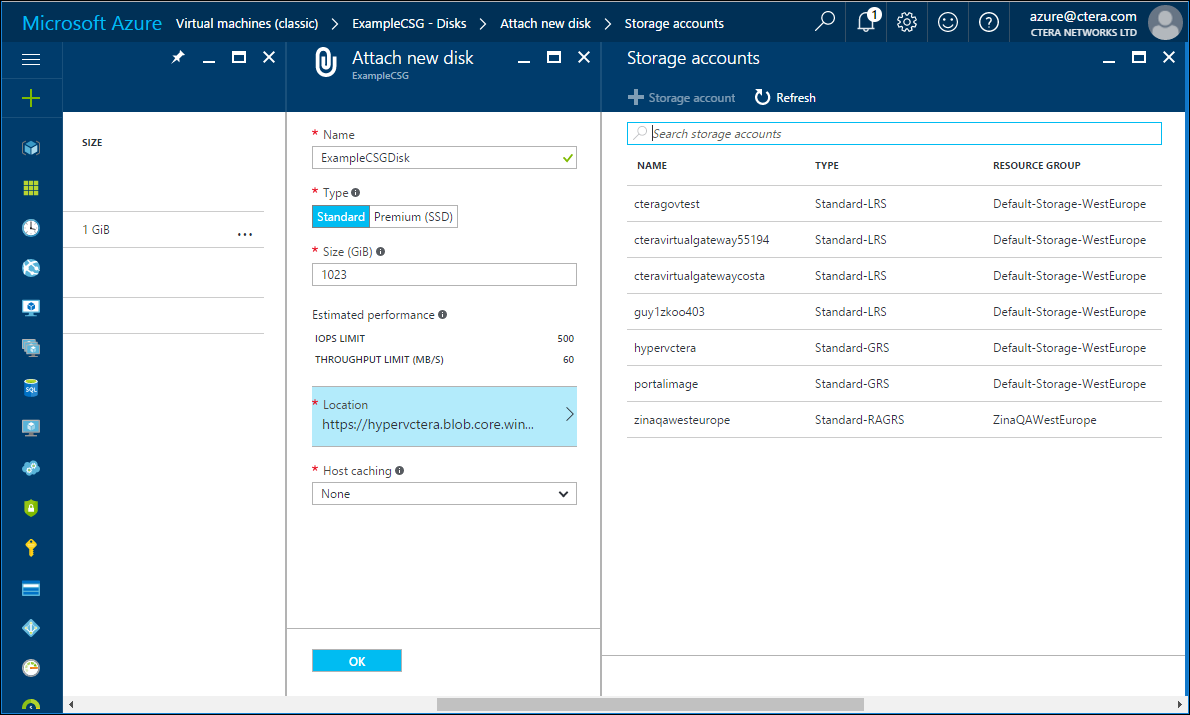Click the Name field ExampleCSGDisk

pos(444,157)
